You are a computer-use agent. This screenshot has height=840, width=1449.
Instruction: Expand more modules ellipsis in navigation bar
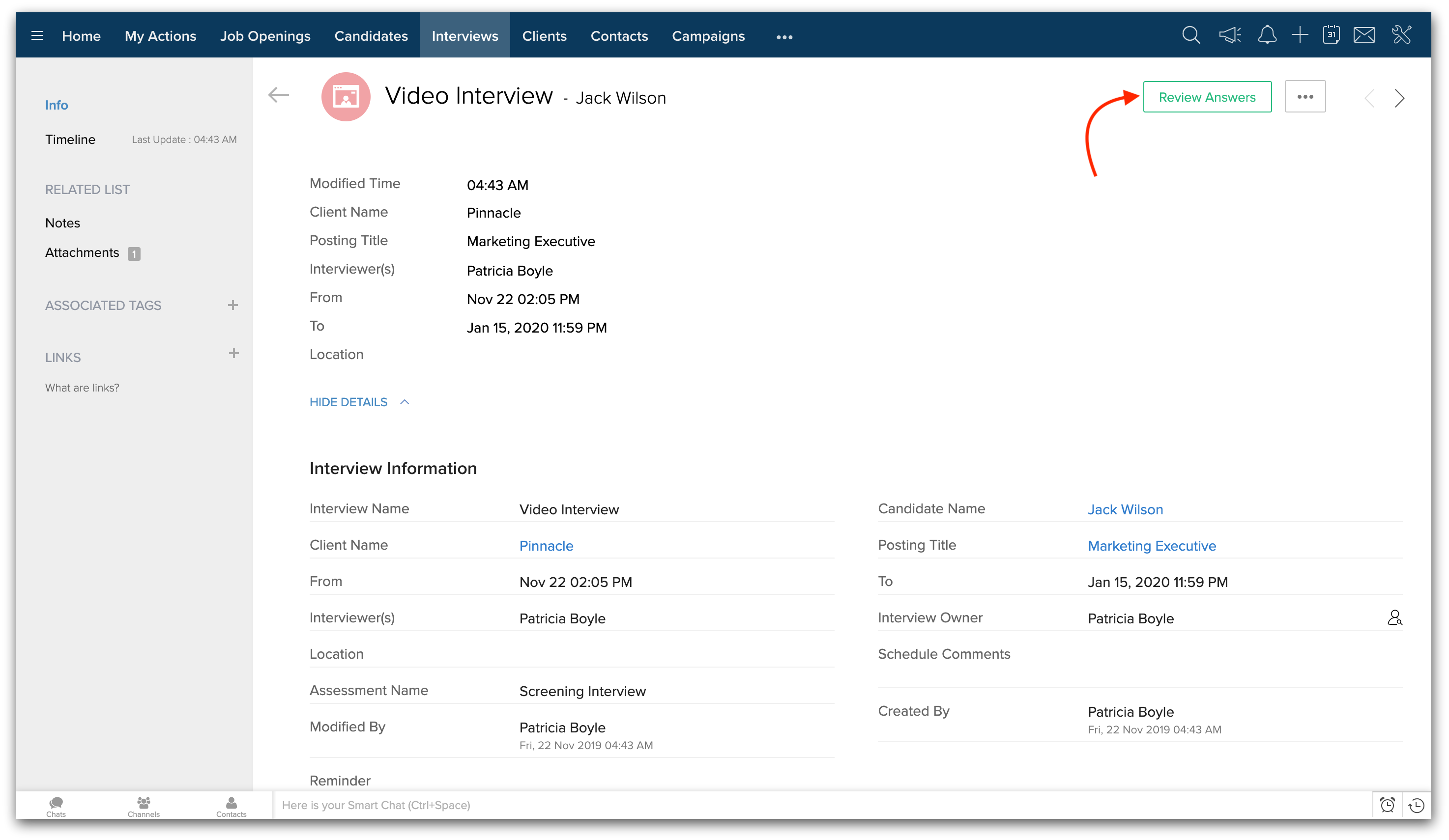784,37
